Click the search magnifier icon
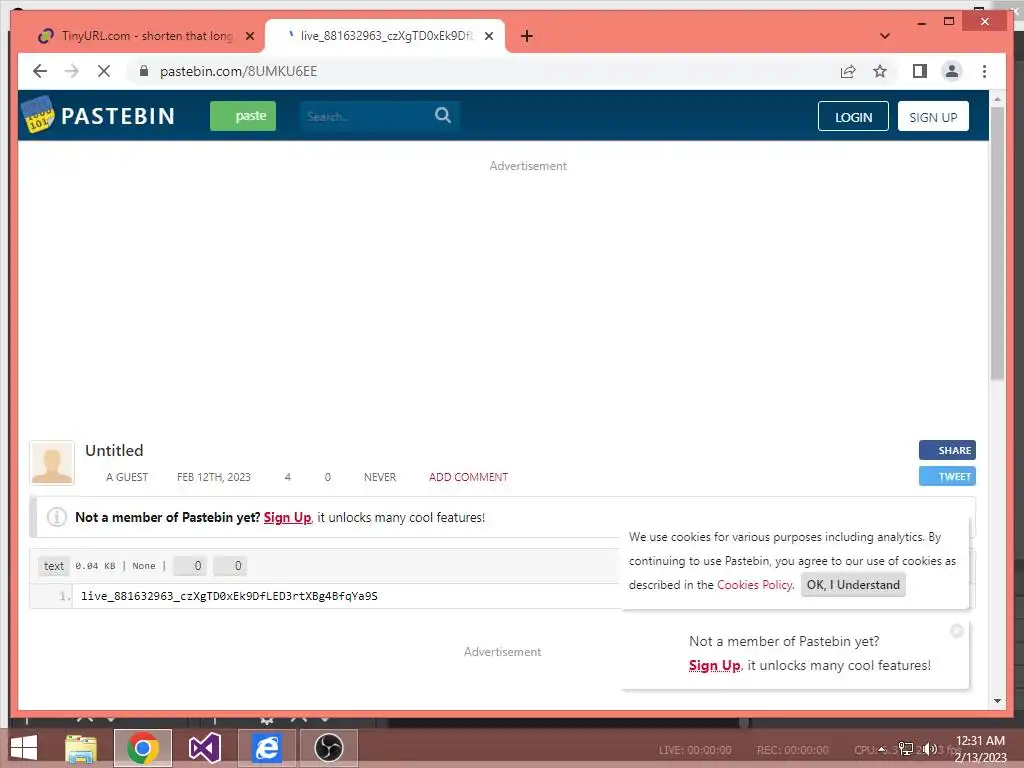The width and height of the screenshot is (1024, 768). click(443, 116)
